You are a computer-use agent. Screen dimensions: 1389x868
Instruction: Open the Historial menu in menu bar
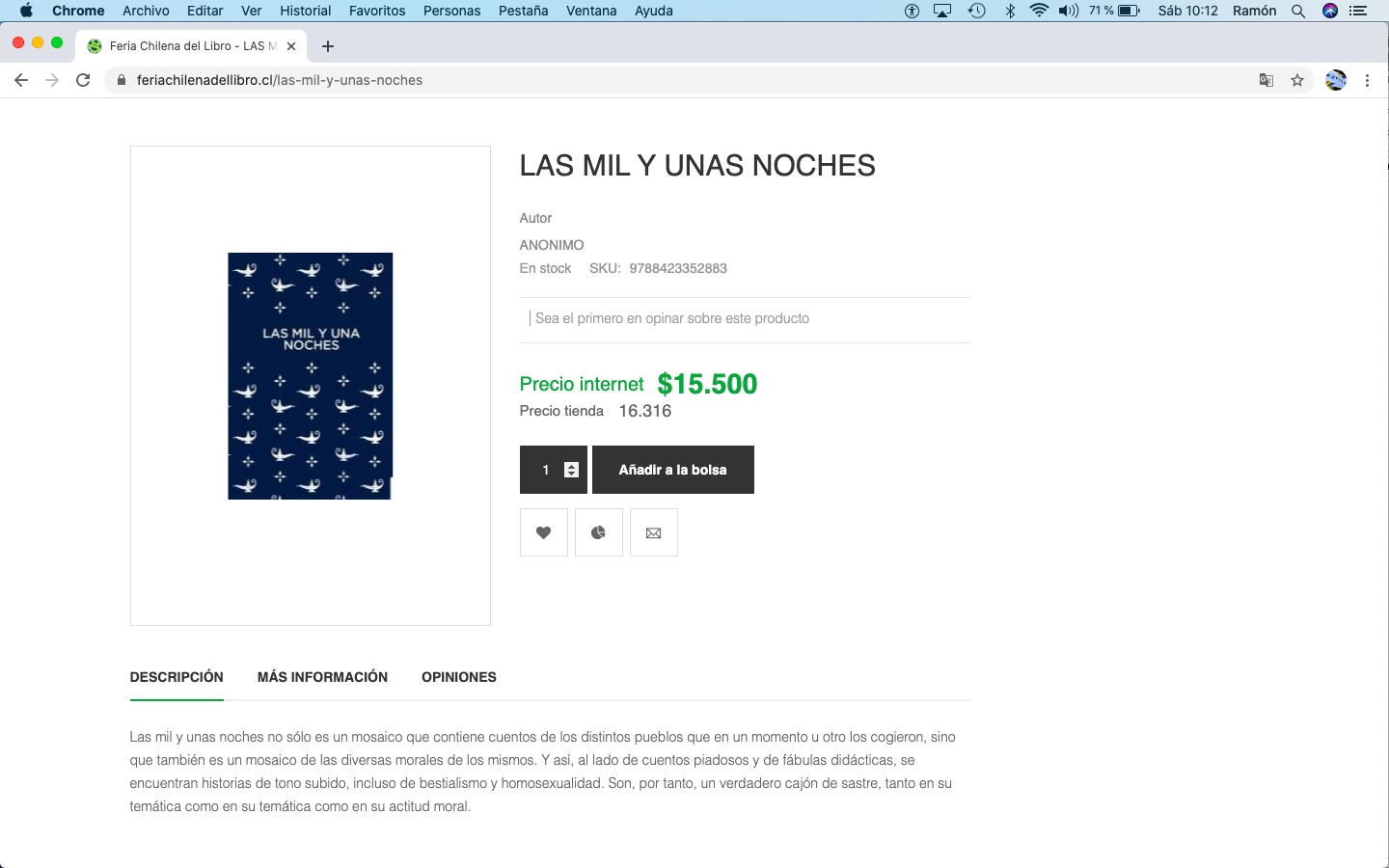click(305, 11)
